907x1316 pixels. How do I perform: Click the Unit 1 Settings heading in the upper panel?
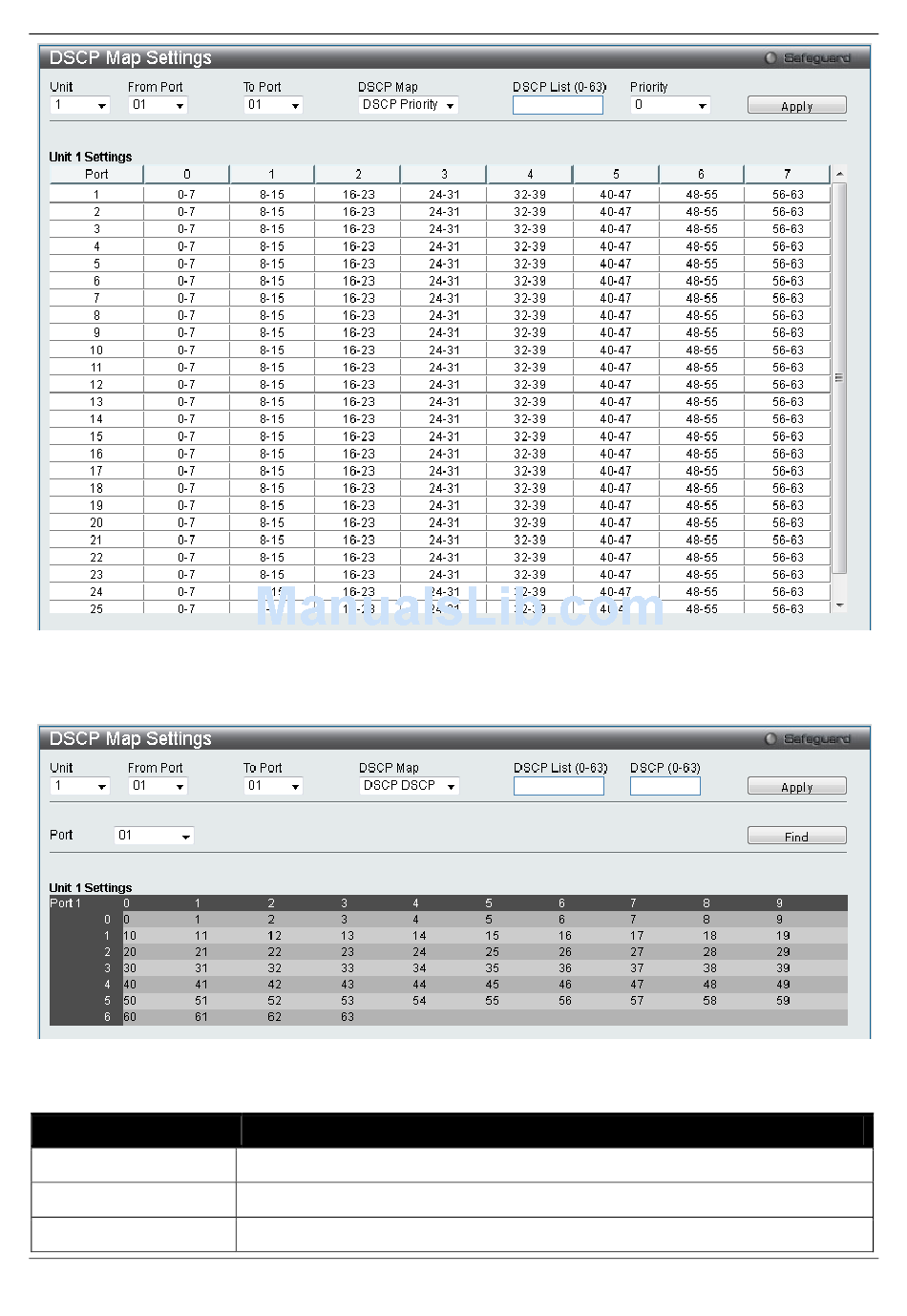click(91, 157)
